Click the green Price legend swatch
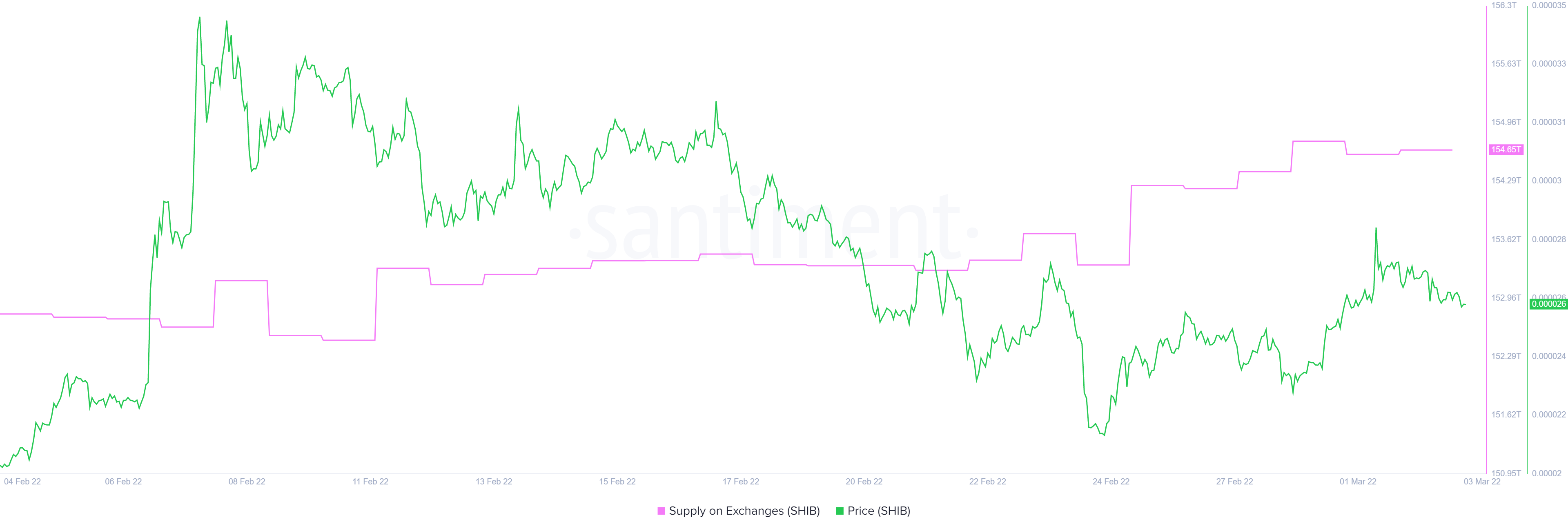The width and height of the screenshot is (1568, 531). coord(840,511)
